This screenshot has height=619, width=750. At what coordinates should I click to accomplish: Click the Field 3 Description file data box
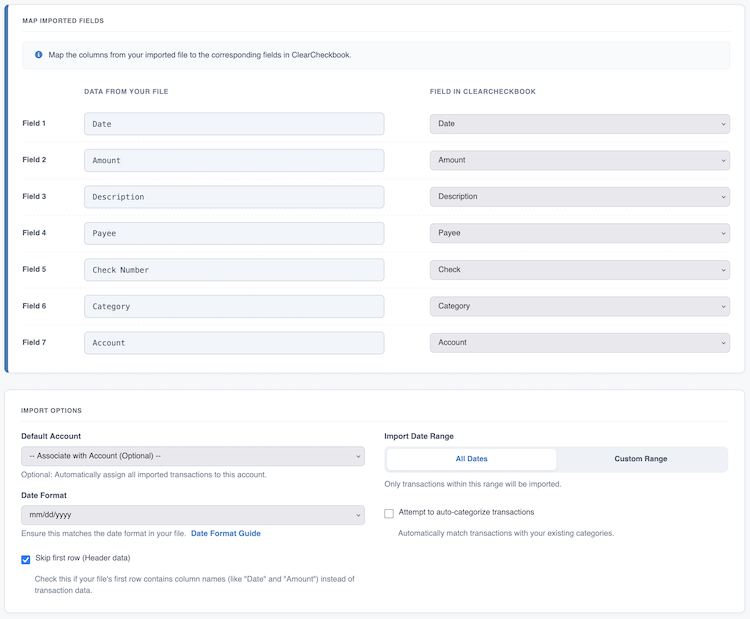234,197
